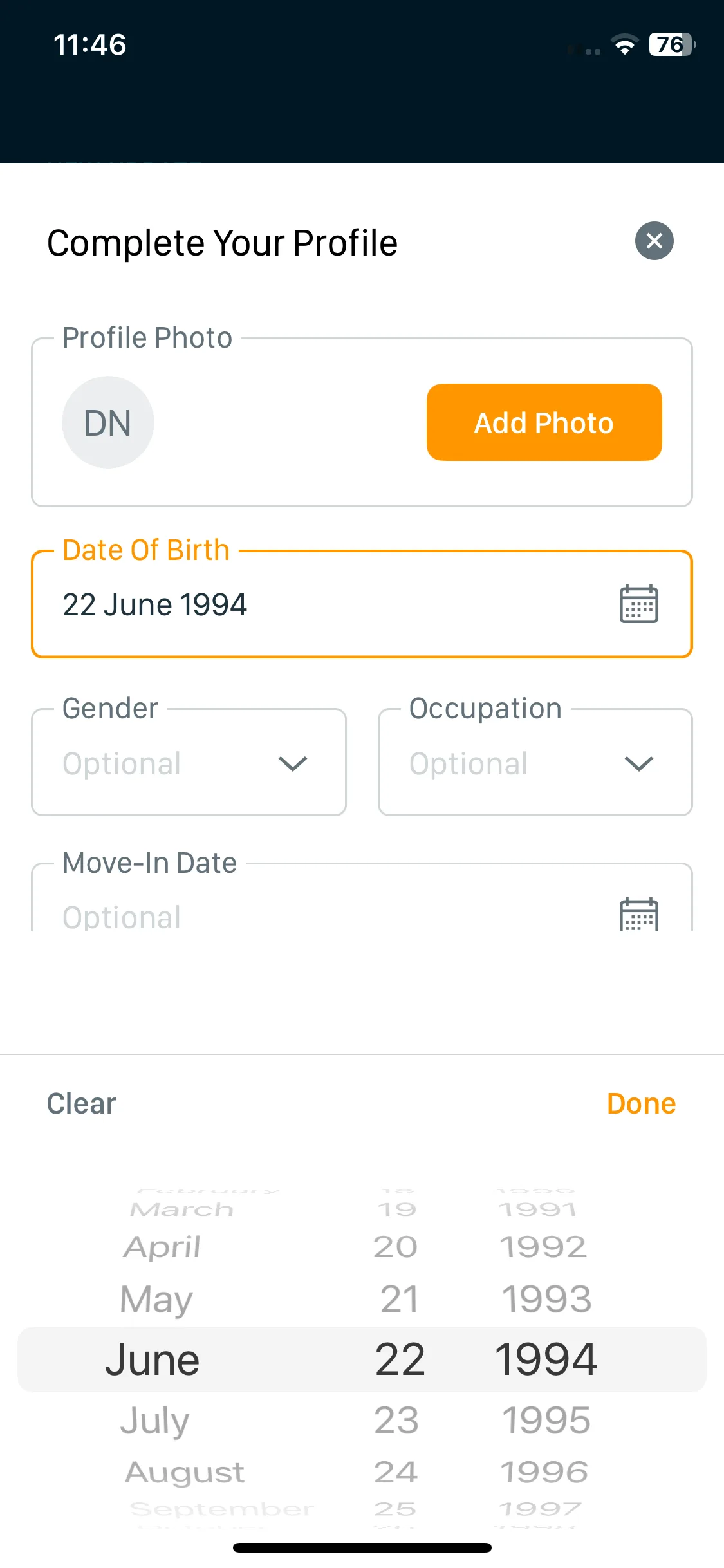
Task: Tap the Move-In Date calendar icon
Action: pos(638,914)
